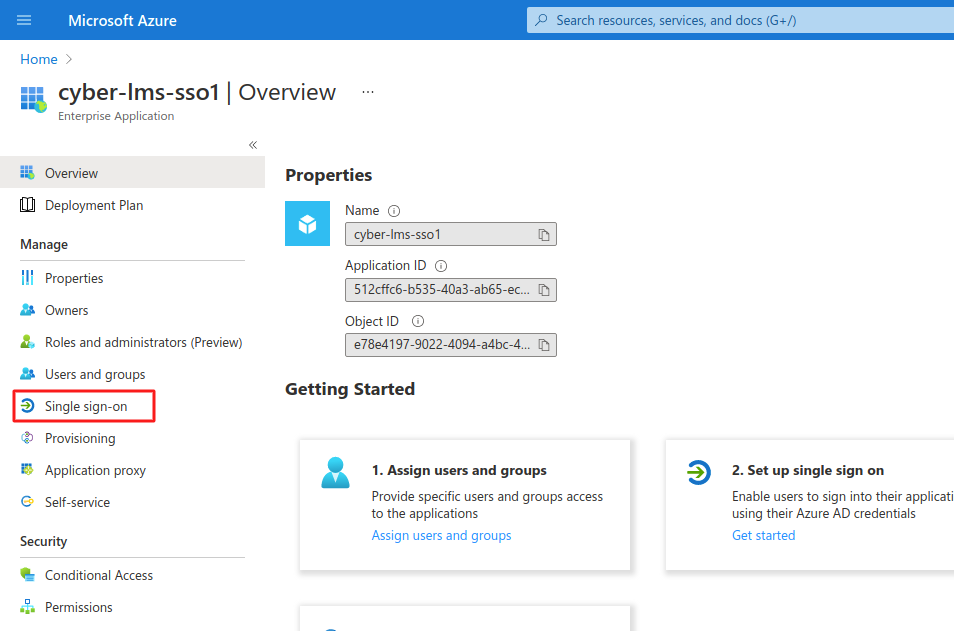Copy the Application ID to clipboard
954x631 pixels.
[x=544, y=290]
